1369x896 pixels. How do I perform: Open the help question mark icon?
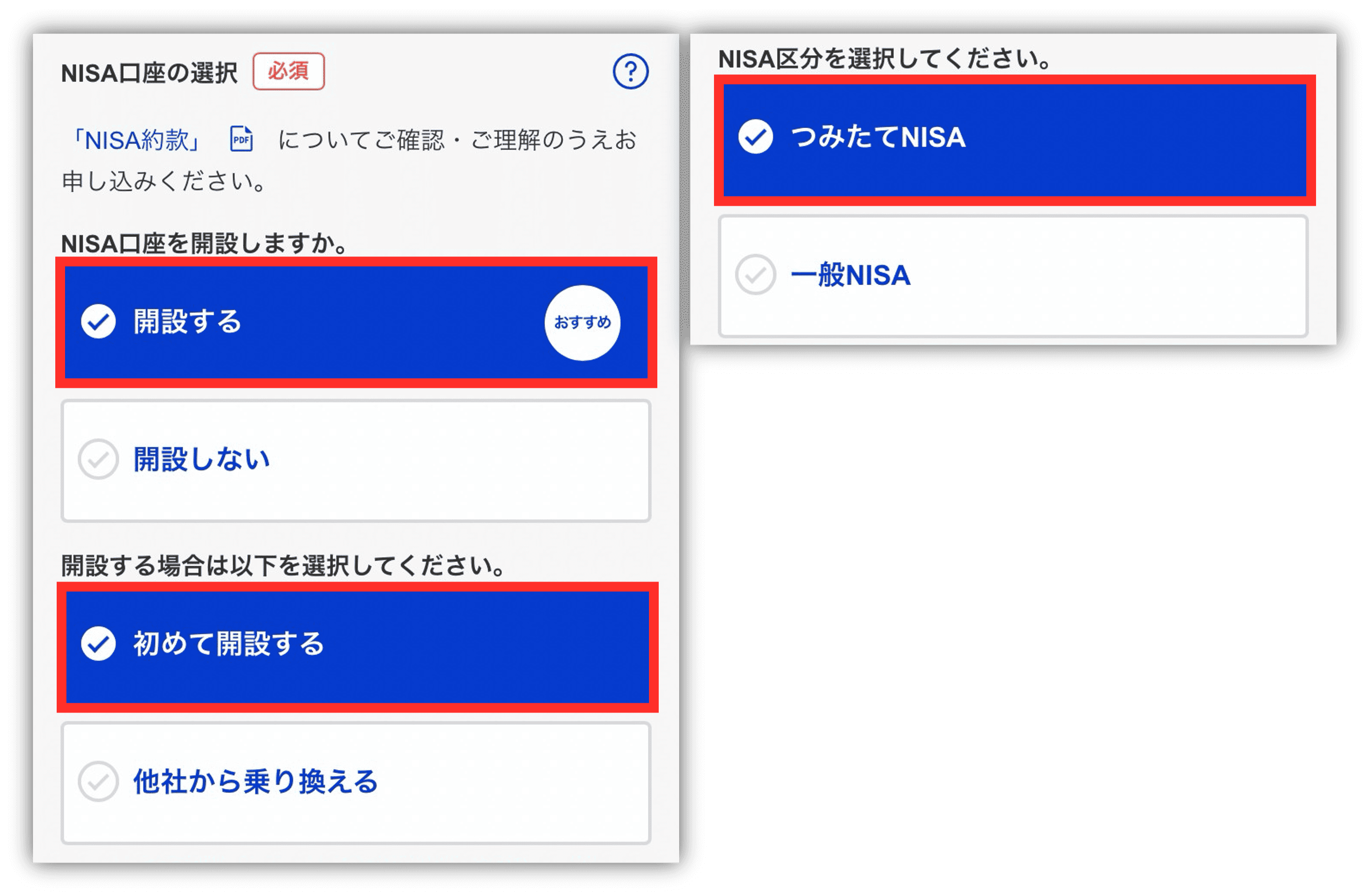coord(630,72)
